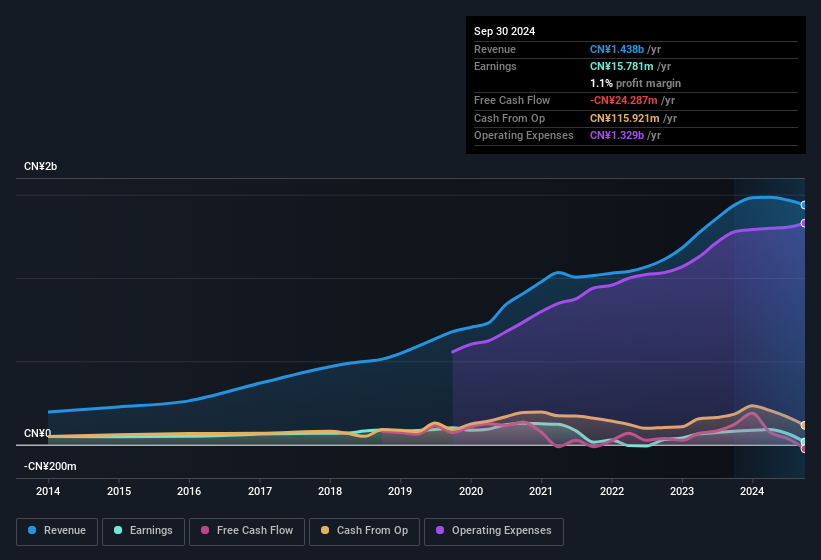The width and height of the screenshot is (821, 560).
Task: Click the Free Cash Flow endpoint marker
Action: click(x=804, y=449)
